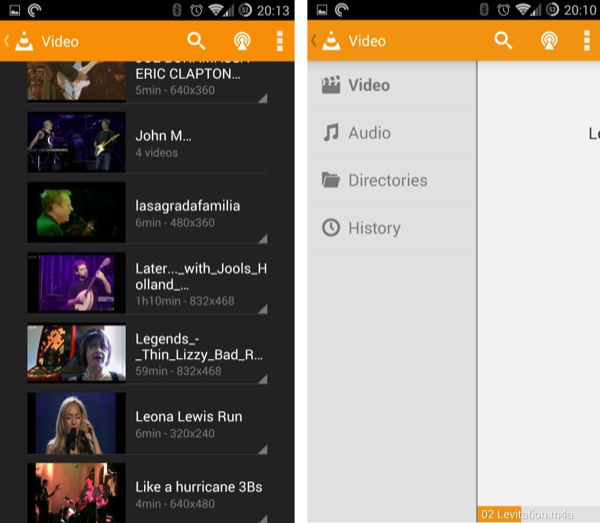This screenshot has height=523, width=600.
Task: Open the ERIC CLAPTON video thumbnail
Action: click(x=77, y=81)
